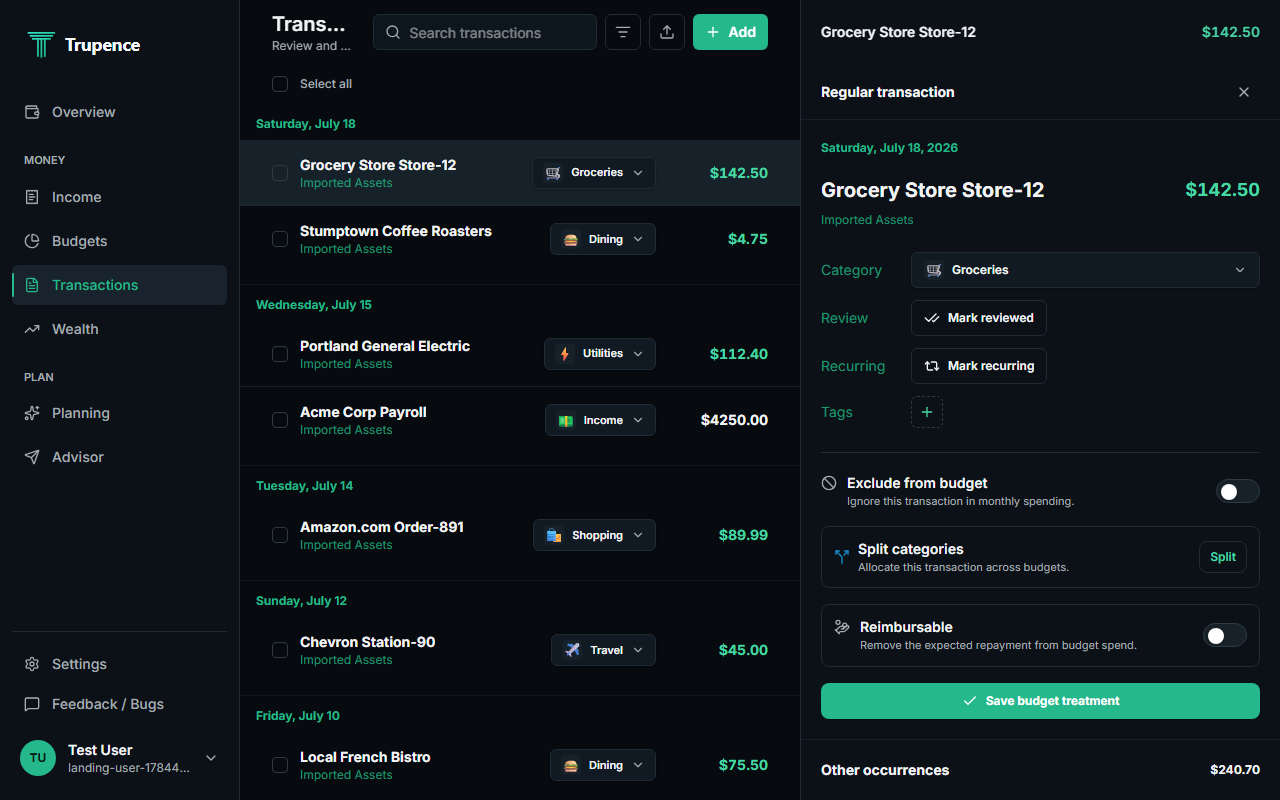Click the Stumptown Coffee Roasters name
This screenshot has height=800, width=1280.
coord(396,231)
